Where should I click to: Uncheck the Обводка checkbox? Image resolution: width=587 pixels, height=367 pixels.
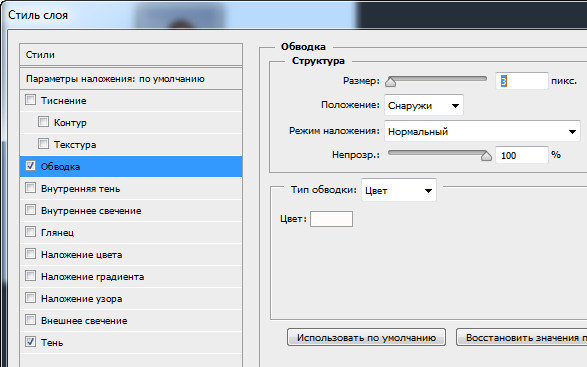[x=30, y=166]
